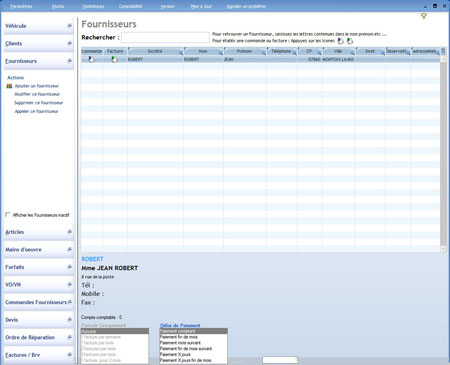Toggle Afficher les Fournisseurs inactif checkbox
The height and width of the screenshot is (365, 450).
[x=8, y=215]
